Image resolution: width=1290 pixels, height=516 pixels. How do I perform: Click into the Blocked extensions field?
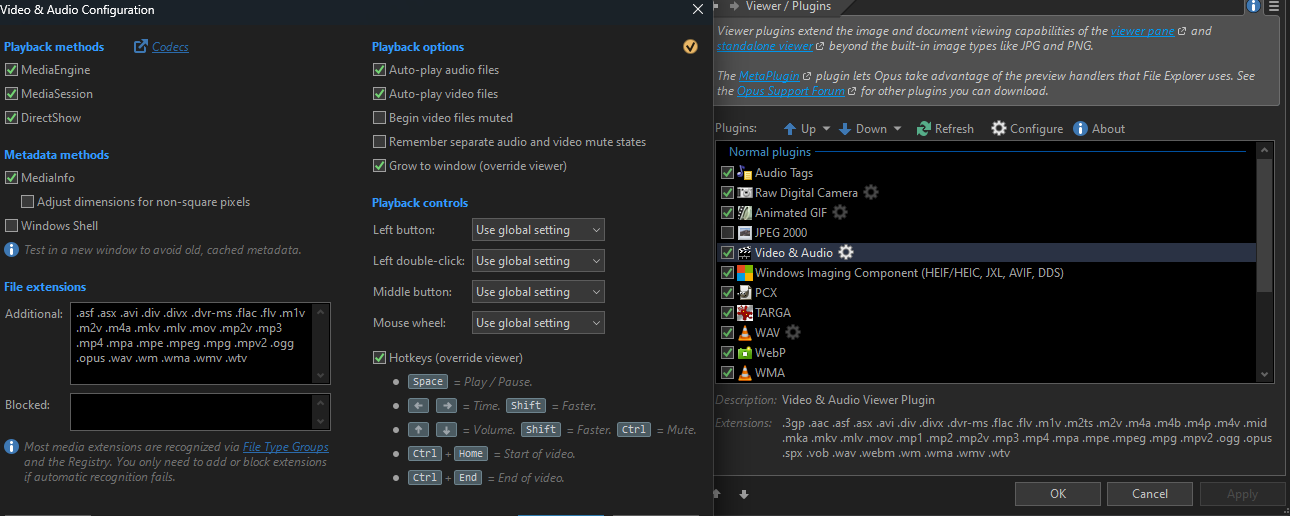point(192,411)
